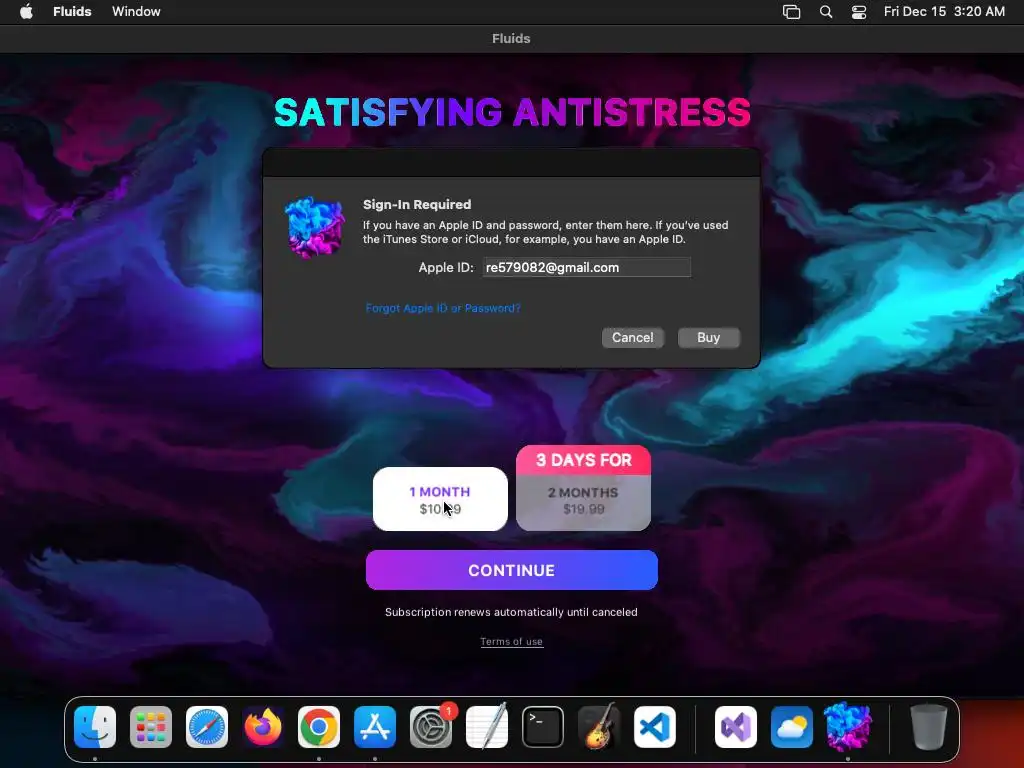Image resolution: width=1024 pixels, height=768 pixels.
Task: Open GarageBand guitar icon in dock
Action: 599,726
